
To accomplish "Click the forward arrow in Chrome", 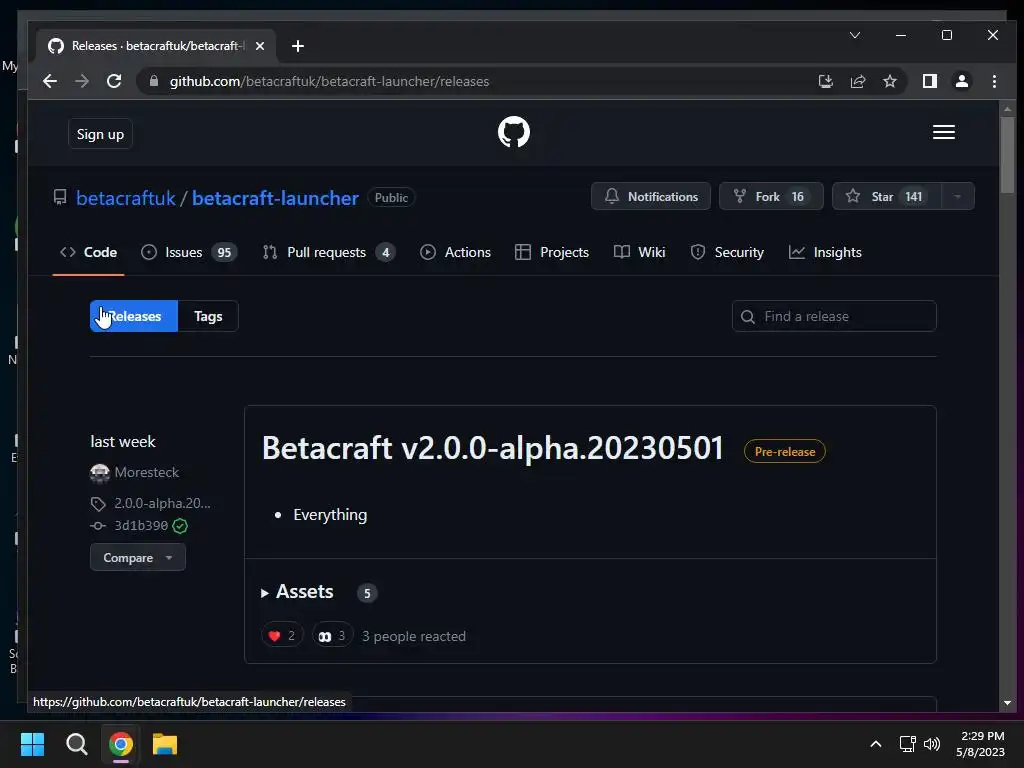I will click(x=82, y=81).
